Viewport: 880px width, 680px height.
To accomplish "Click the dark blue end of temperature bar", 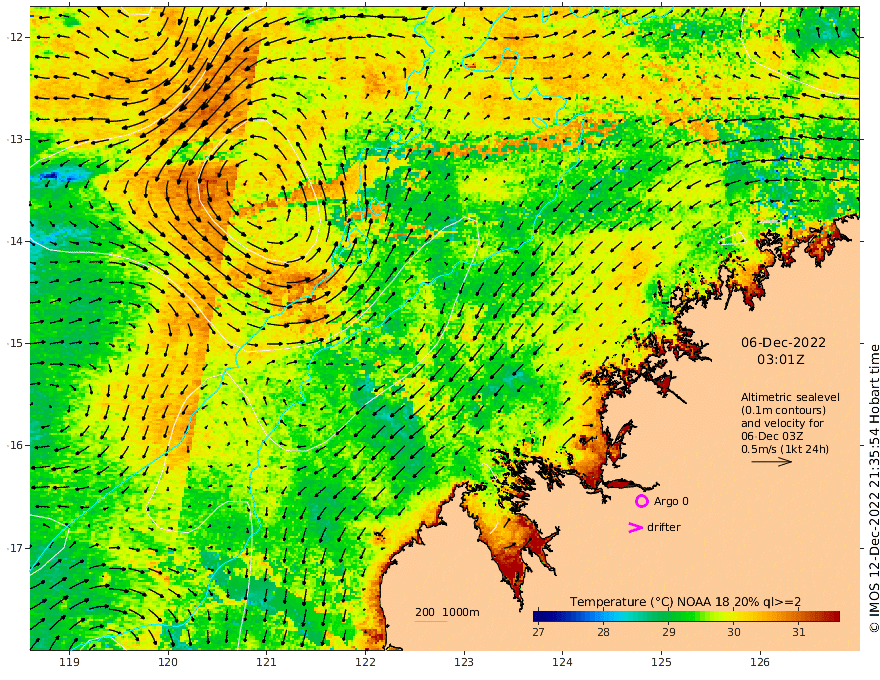I will (x=539, y=616).
